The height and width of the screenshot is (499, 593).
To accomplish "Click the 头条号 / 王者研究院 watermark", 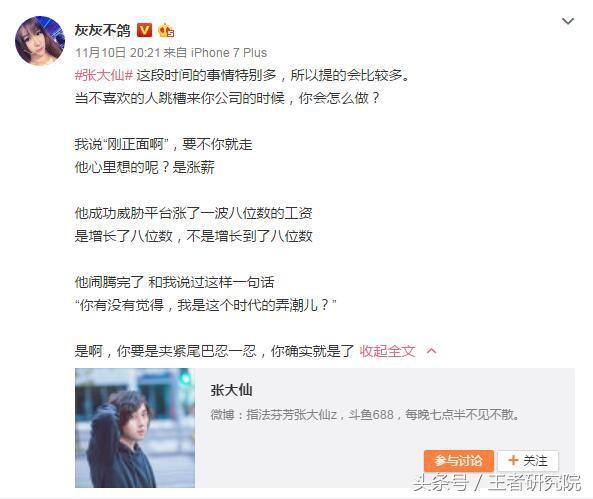I will point(497,483).
